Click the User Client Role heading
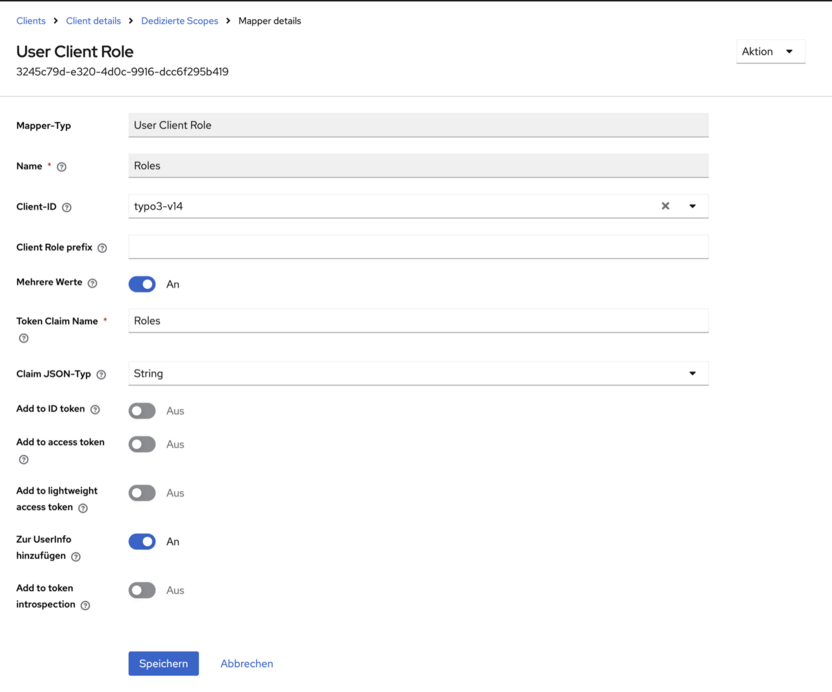 tap(75, 51)
